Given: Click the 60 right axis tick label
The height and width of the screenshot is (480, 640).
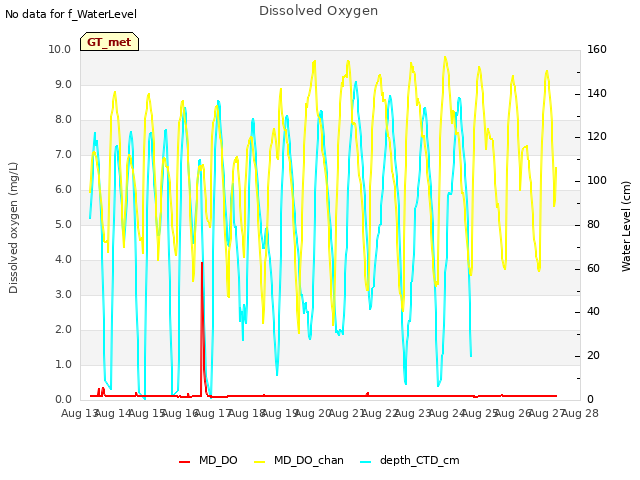Looking at the screenshot, I should pos(593,268).
